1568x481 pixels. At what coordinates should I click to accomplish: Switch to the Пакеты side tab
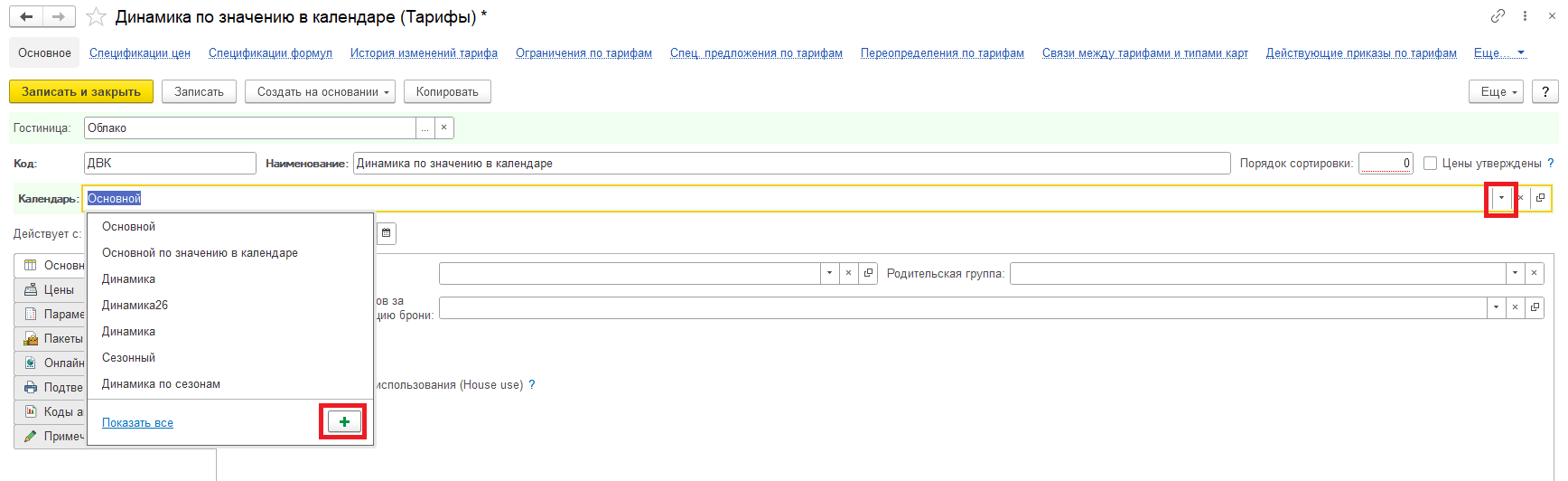pyautogui.click(x=51, y=339)
